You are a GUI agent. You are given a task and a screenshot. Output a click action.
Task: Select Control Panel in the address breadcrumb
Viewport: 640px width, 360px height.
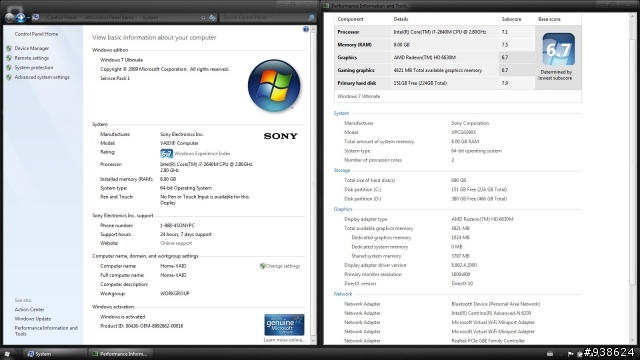(x=62, y=18)
